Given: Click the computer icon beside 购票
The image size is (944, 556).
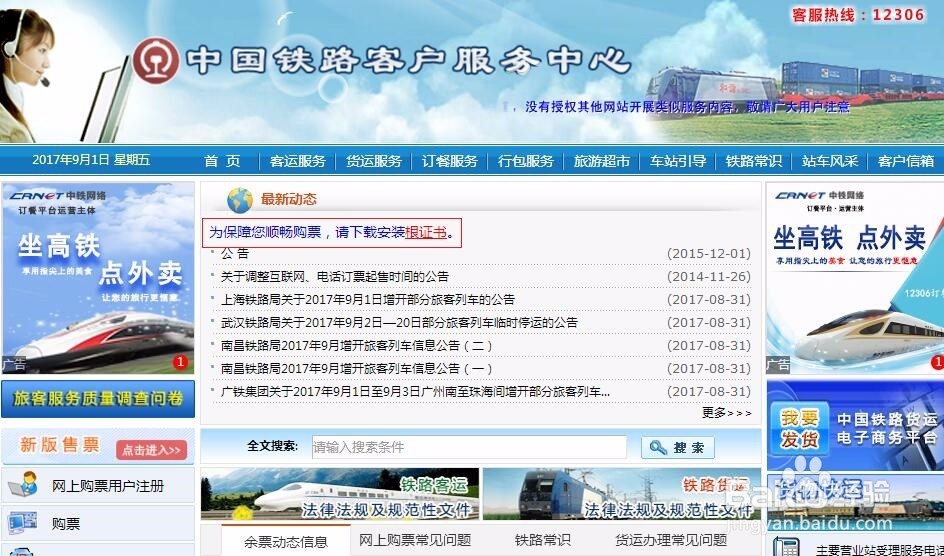Looking at the screenshot, I should point(23,523).
